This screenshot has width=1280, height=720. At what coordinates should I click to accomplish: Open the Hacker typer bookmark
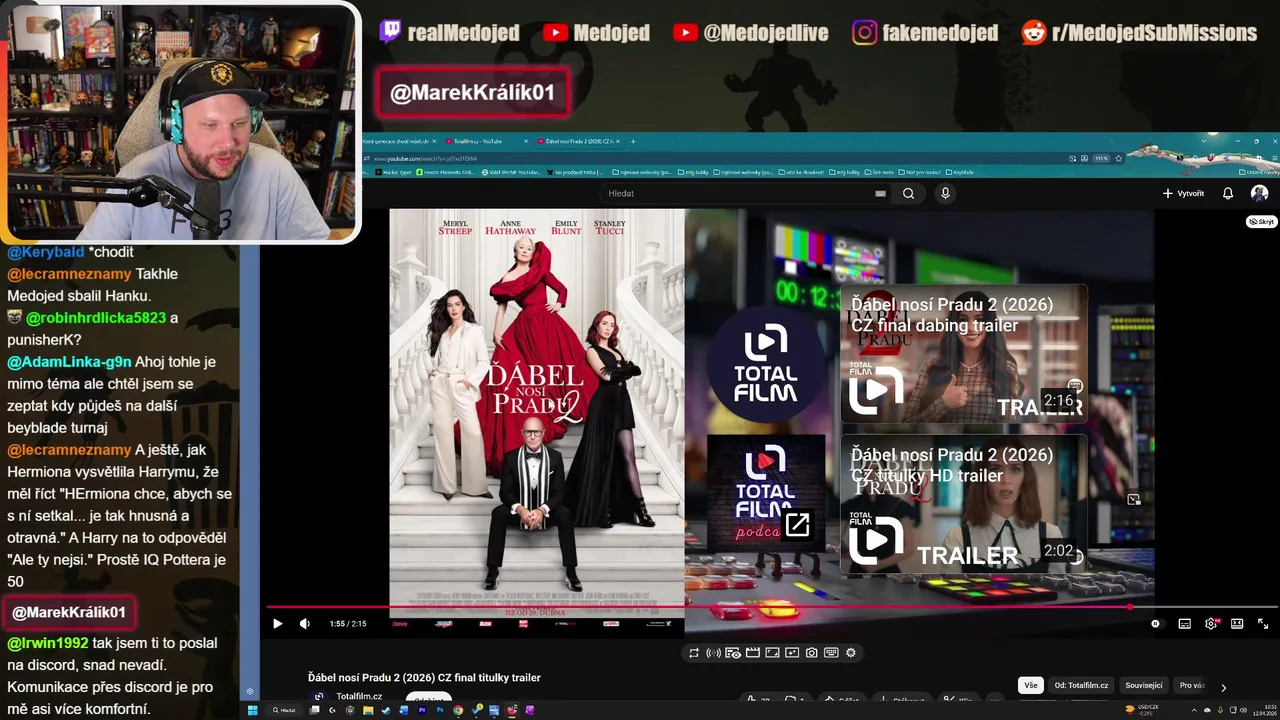[392, 172]
